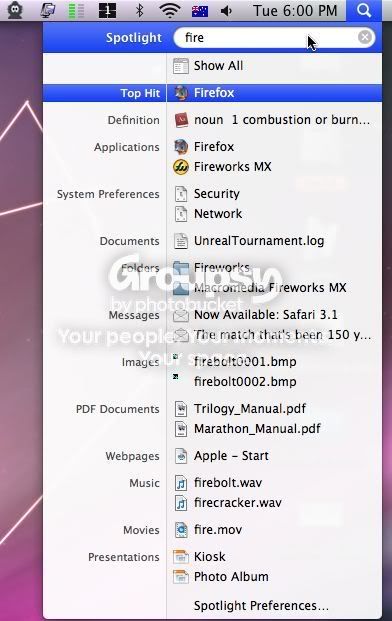Click the display sharing menu bar icon
Screen dimensions: 392x621
tap(48, 10)
